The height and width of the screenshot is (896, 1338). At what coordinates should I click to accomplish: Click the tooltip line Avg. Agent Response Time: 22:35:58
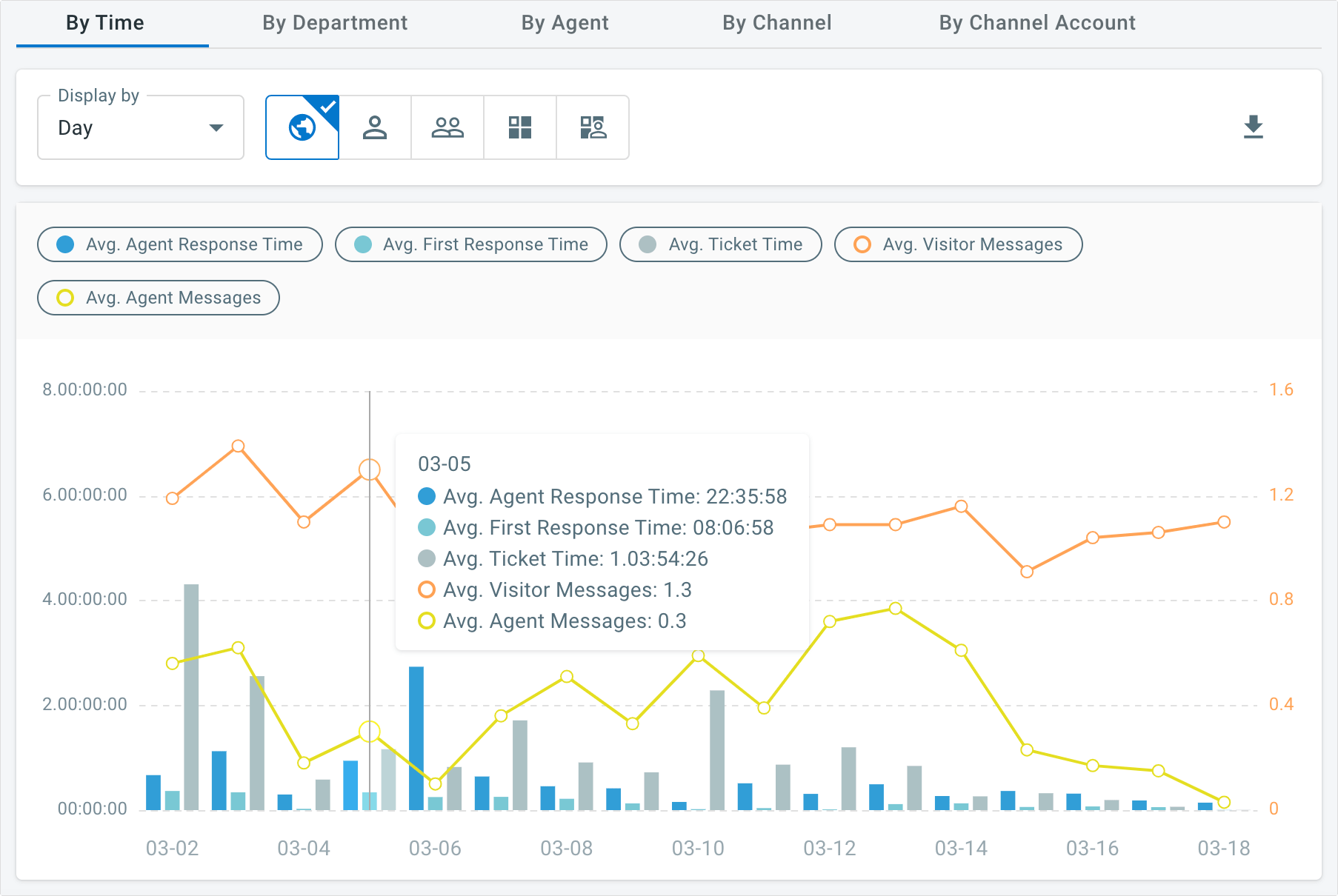[615, 497]
